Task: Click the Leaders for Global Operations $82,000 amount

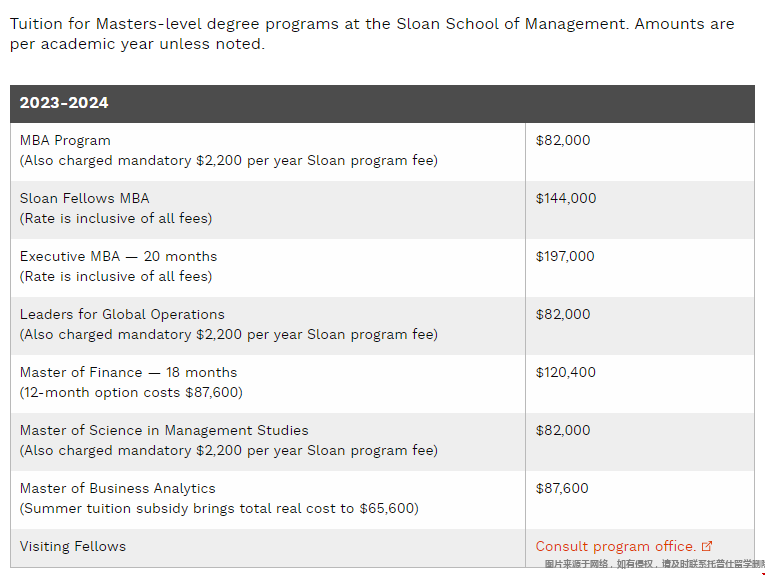Action: click(563, 315)
